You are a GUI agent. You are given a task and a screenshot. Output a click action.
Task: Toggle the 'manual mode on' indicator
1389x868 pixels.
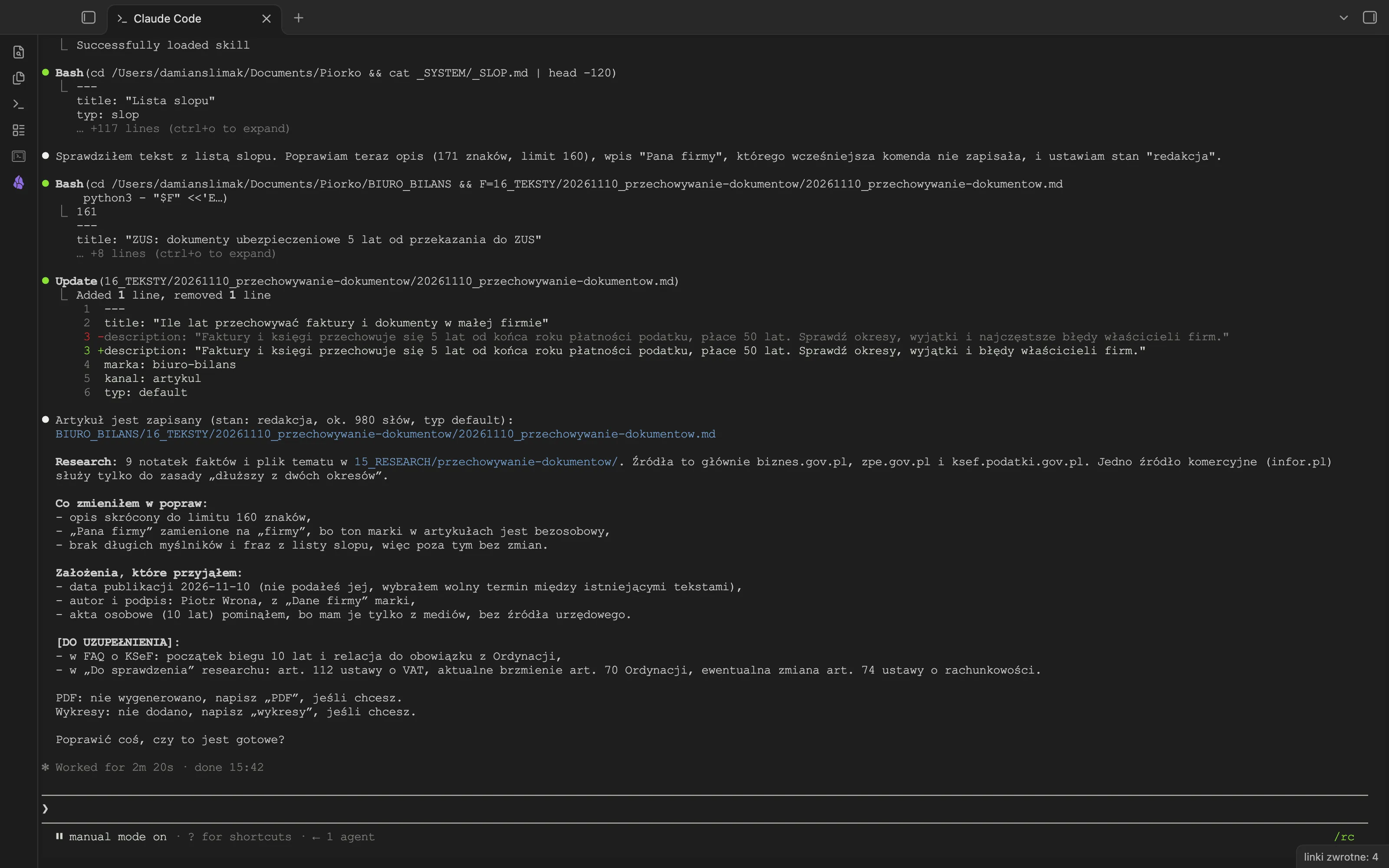[111, 837]
